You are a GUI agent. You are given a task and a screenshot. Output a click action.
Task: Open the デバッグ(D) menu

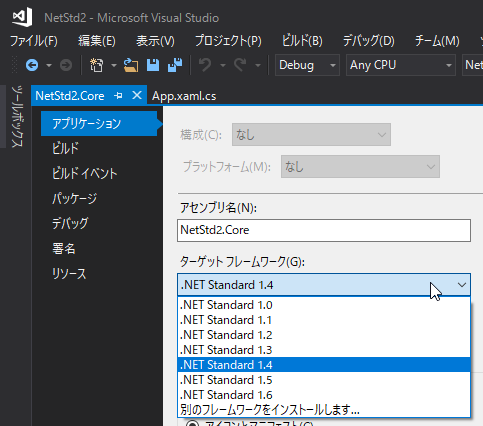tap(369, 41)
